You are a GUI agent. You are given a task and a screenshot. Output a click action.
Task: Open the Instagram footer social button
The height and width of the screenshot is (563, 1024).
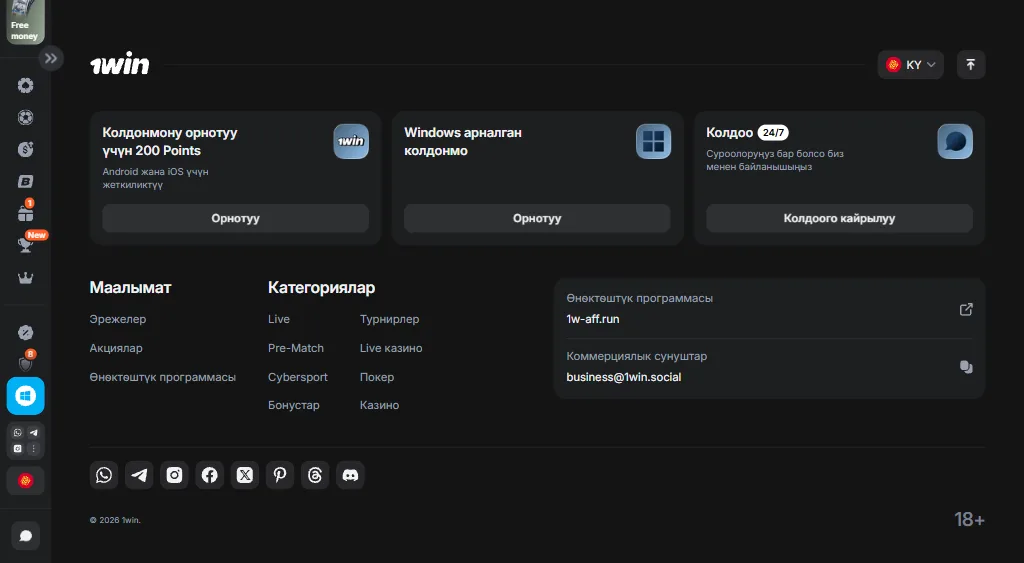pyautogui.click(x=174, y=475)
